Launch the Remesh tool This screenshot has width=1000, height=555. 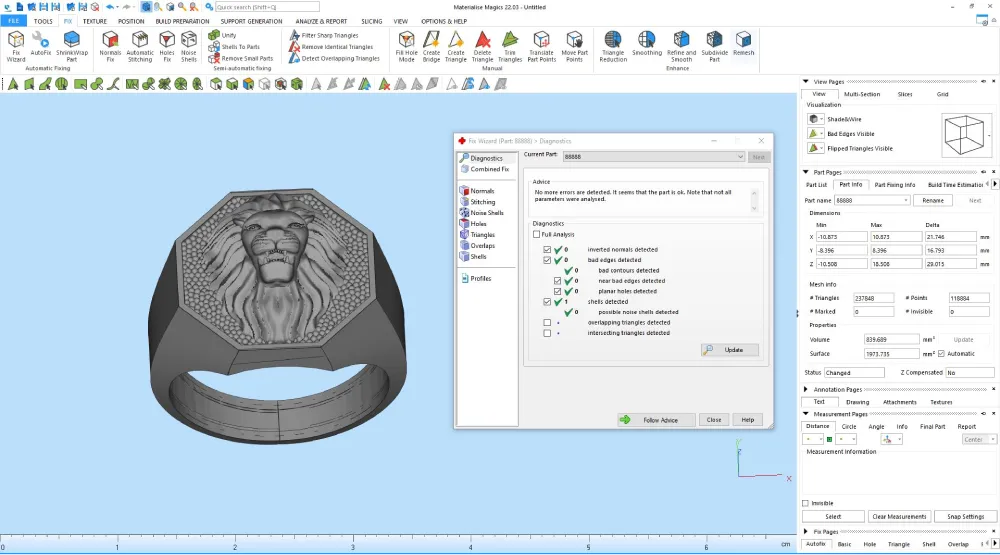[x=743, y=43]
